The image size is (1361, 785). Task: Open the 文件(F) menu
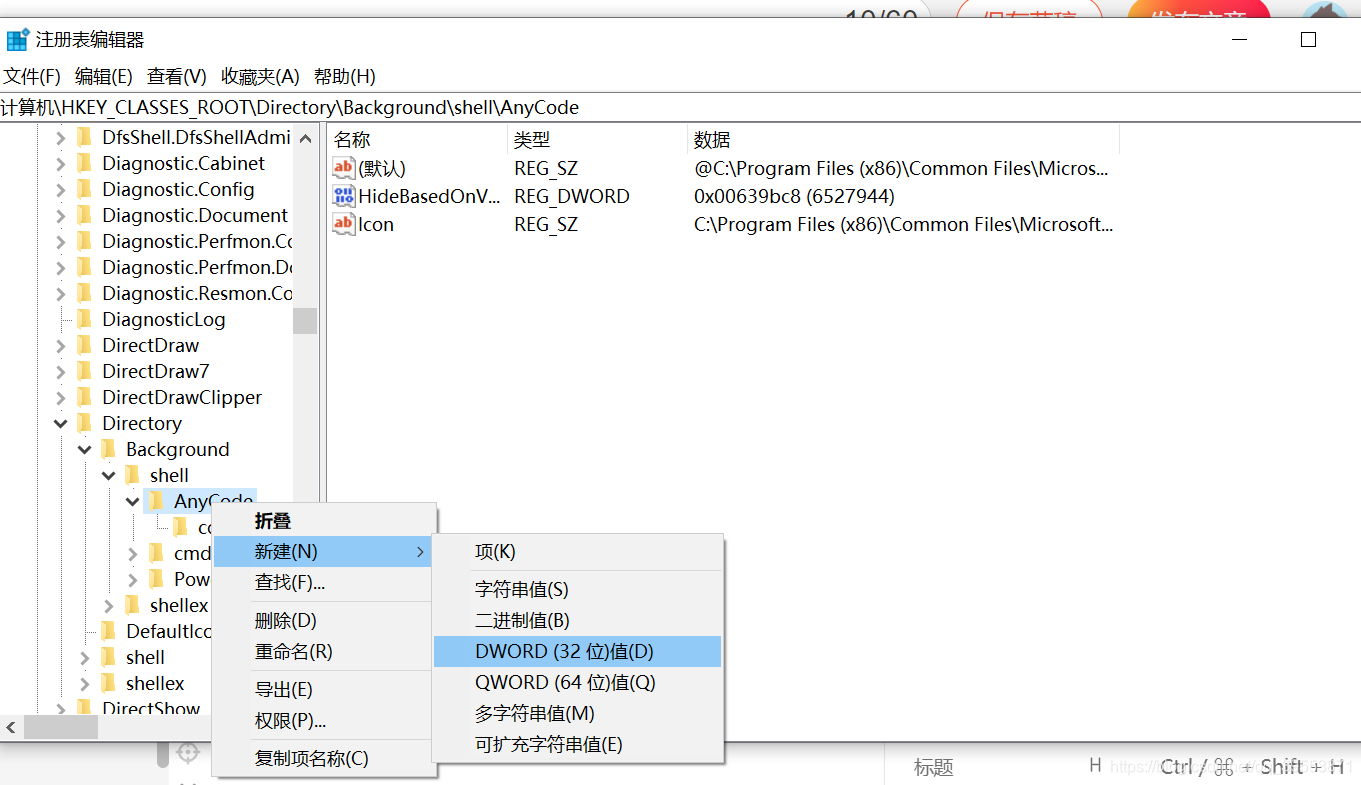[32, 76]
